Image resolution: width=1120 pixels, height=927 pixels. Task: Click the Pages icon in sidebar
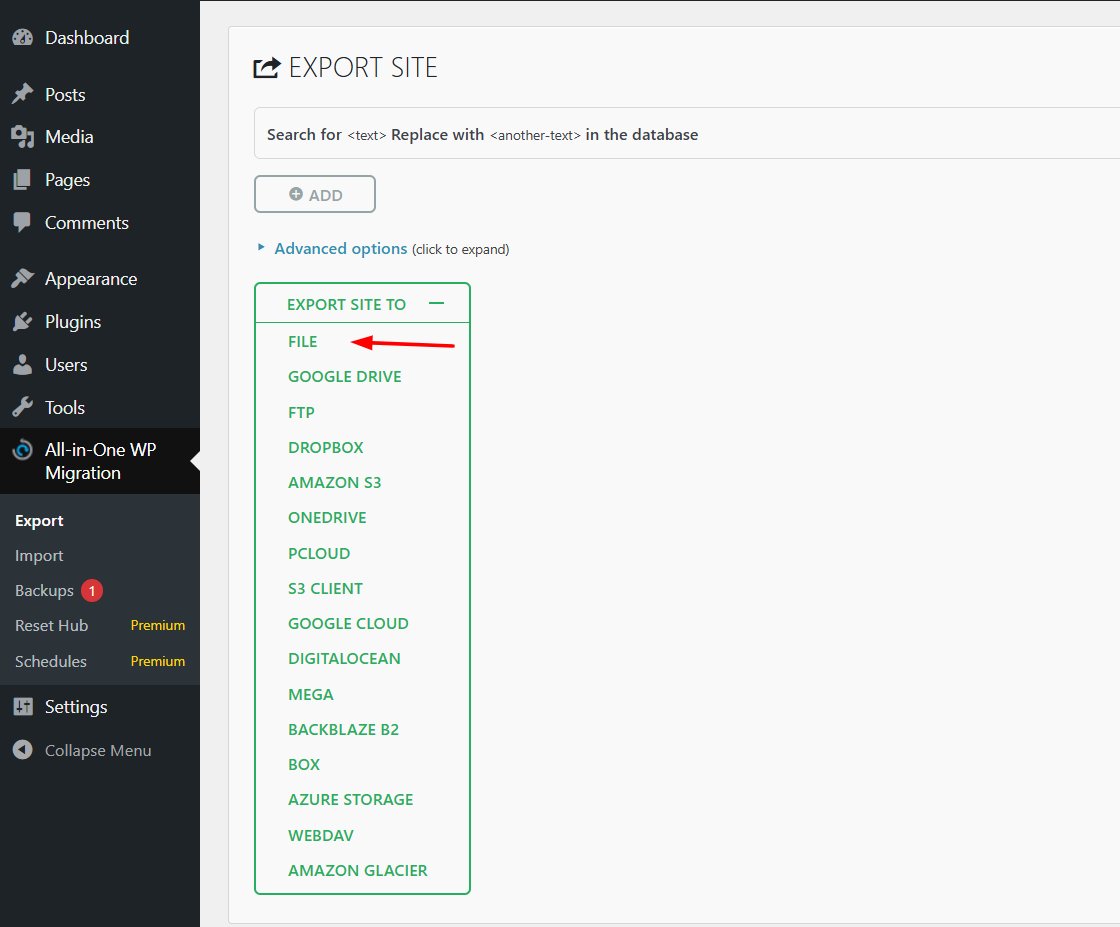coord(22,179)
